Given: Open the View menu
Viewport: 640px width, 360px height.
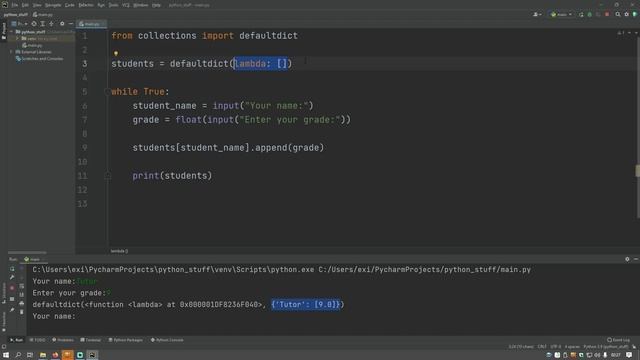Looking at the screenshot, I should tap(37, 5).
